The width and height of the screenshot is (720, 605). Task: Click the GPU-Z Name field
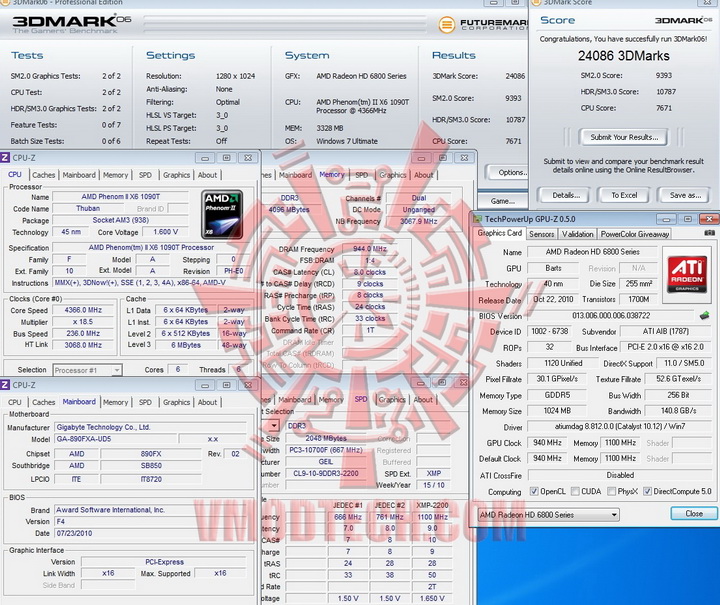[x=592, y=252]
